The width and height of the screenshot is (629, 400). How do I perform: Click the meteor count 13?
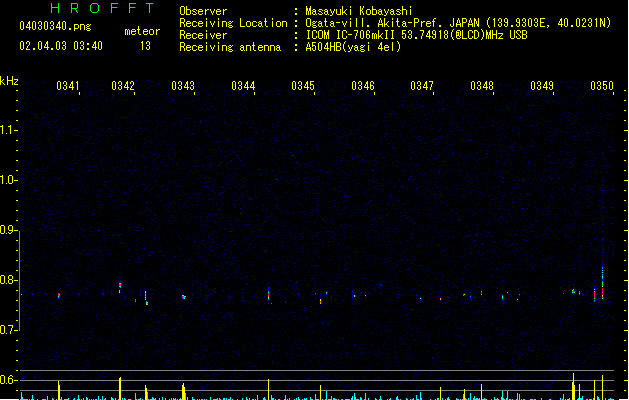(145, 46)
